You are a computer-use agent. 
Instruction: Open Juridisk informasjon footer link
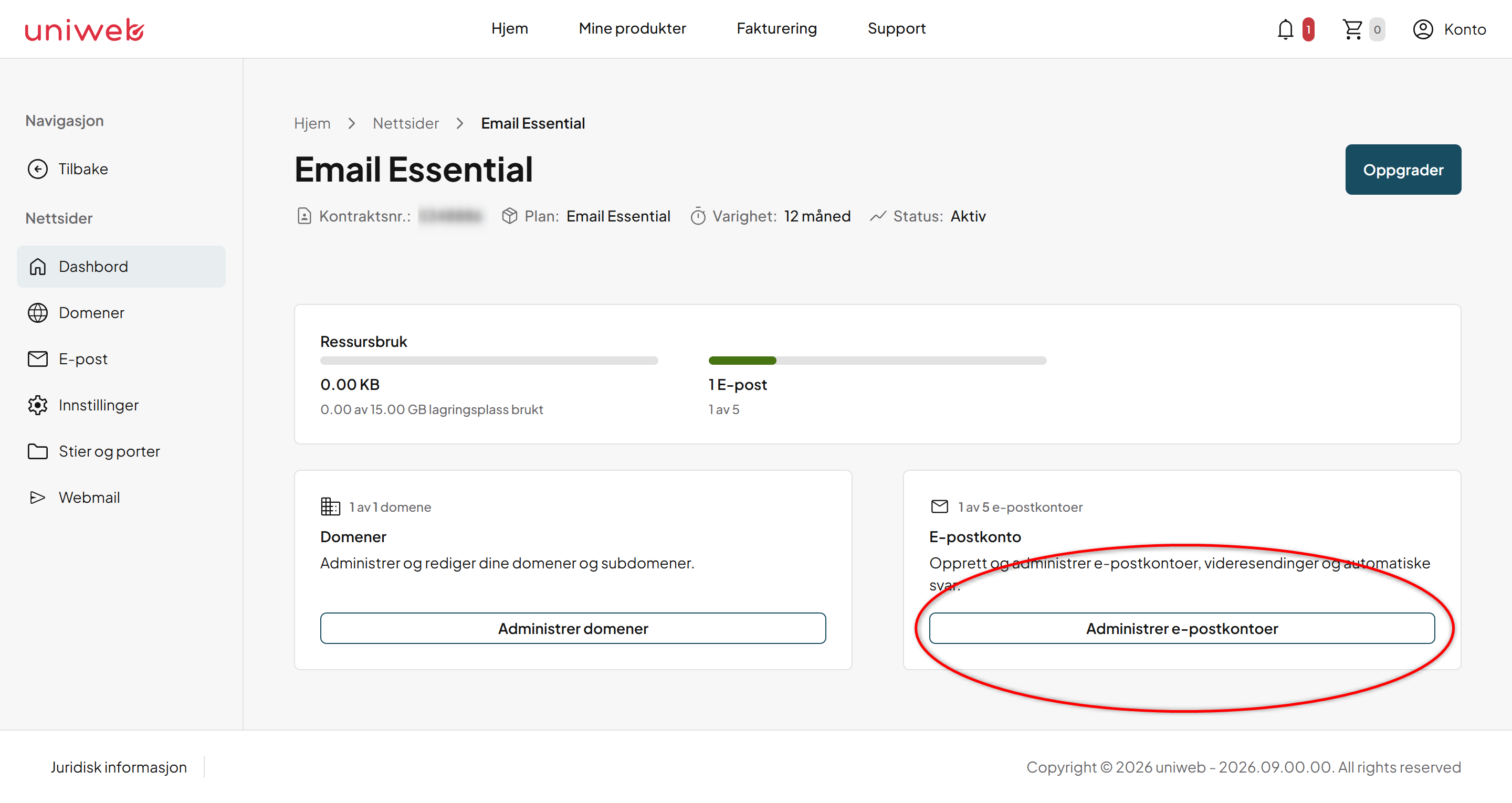(x=119, y=767)
